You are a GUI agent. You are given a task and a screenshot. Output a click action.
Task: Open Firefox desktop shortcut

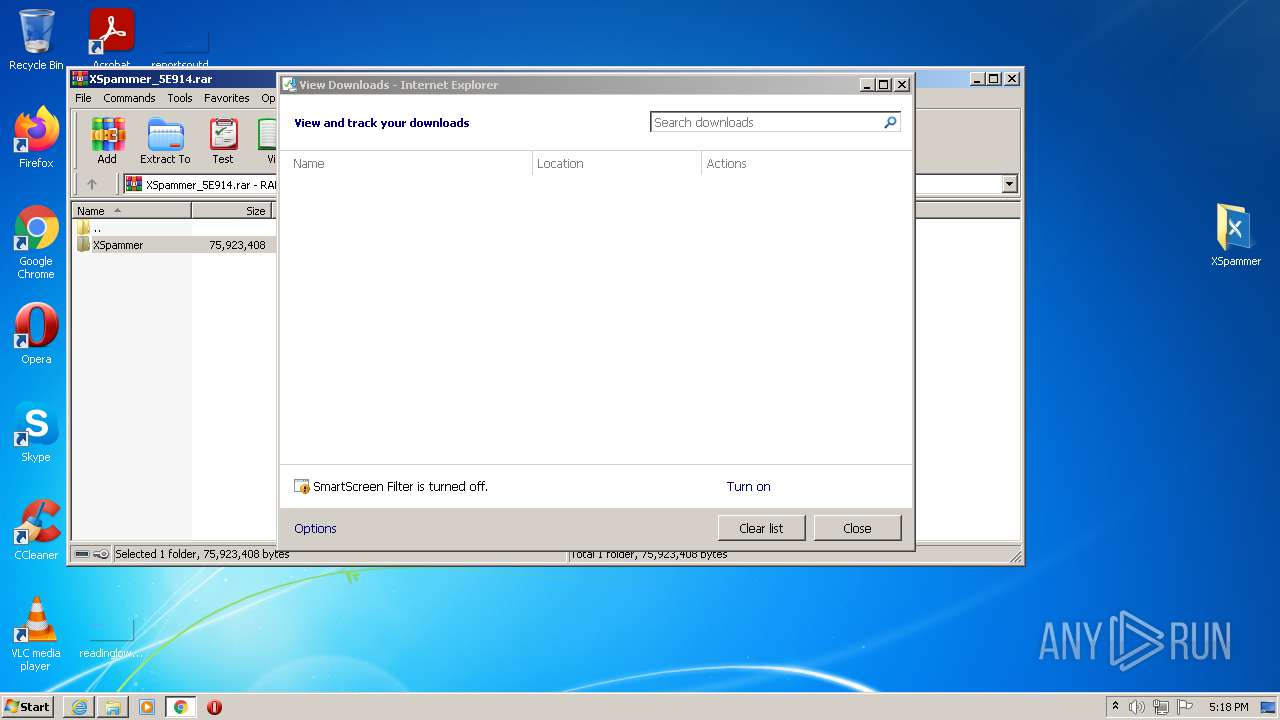[36, 137]
